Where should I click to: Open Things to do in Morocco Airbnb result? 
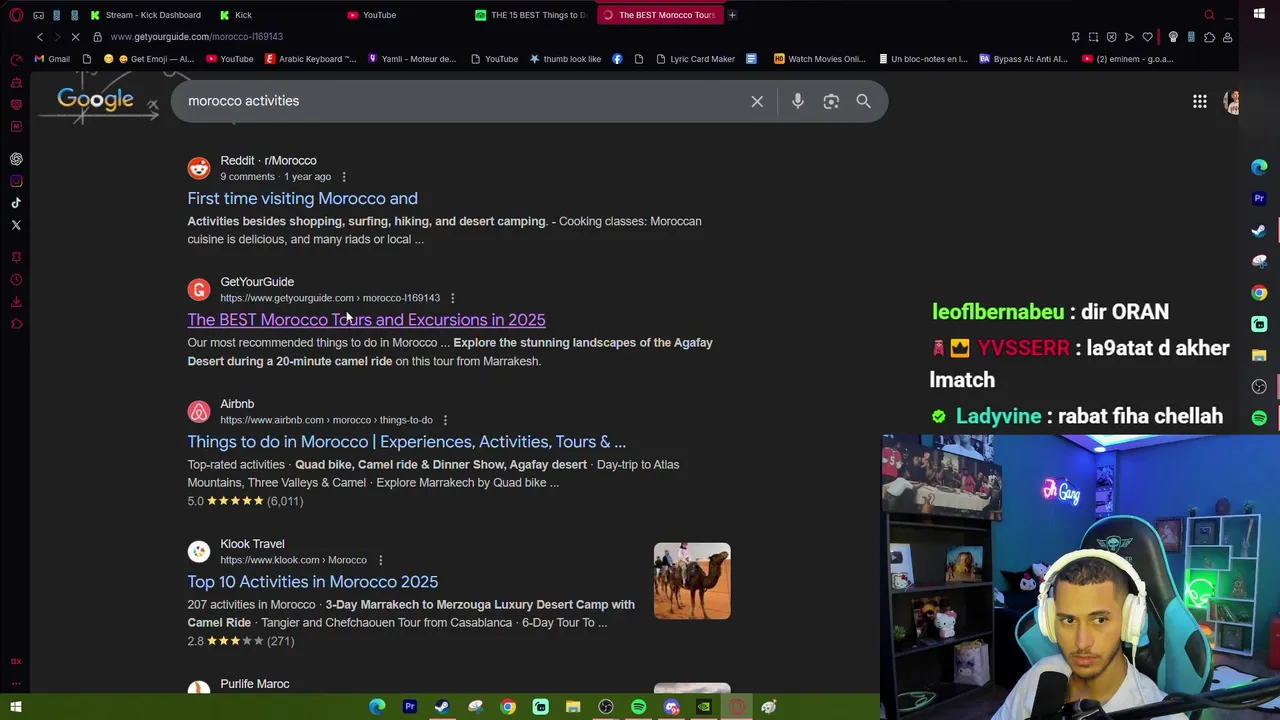tap(406, 442)
